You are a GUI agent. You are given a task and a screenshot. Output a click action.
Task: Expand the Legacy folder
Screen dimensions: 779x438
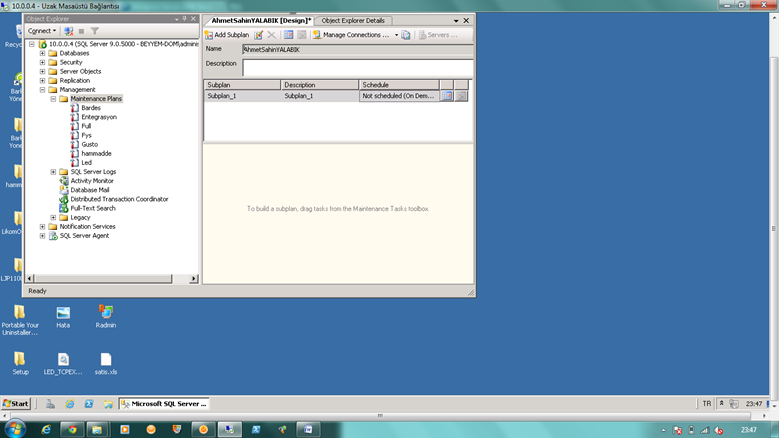click(x=53, y=218)
